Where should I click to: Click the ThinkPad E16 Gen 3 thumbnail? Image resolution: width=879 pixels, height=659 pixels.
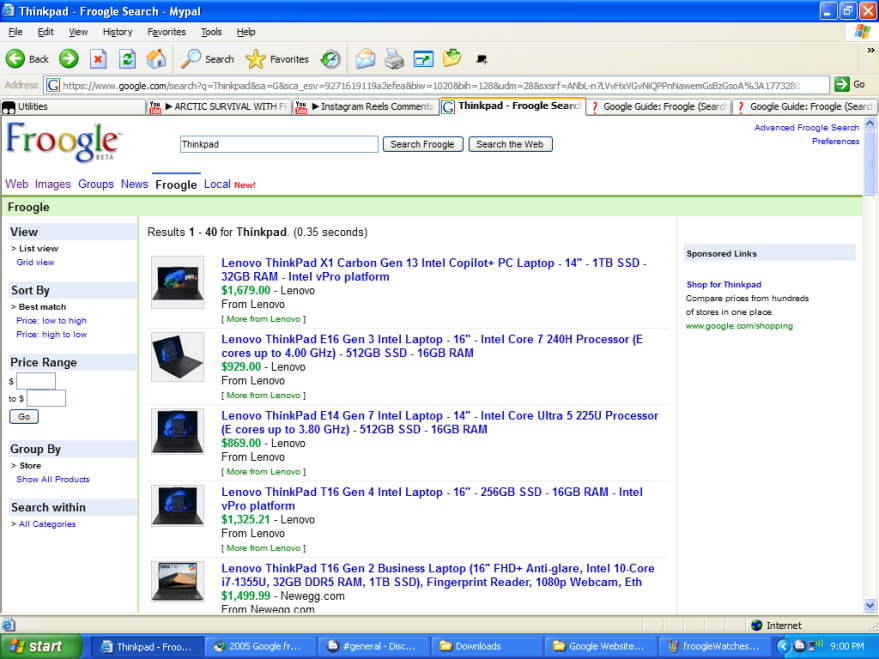tap(178, 357)
